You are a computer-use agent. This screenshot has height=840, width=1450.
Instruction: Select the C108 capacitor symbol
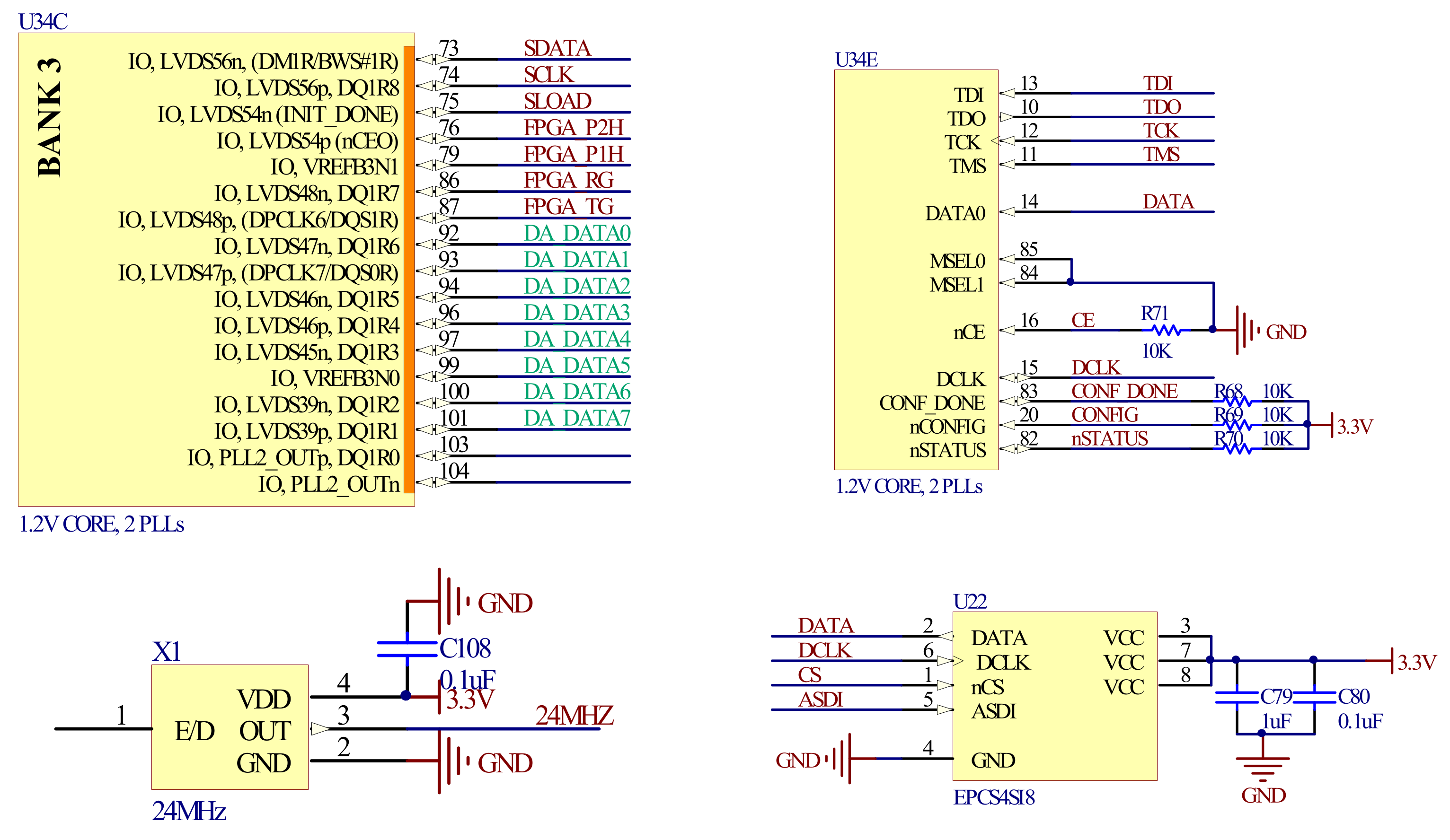click(407, 648)
